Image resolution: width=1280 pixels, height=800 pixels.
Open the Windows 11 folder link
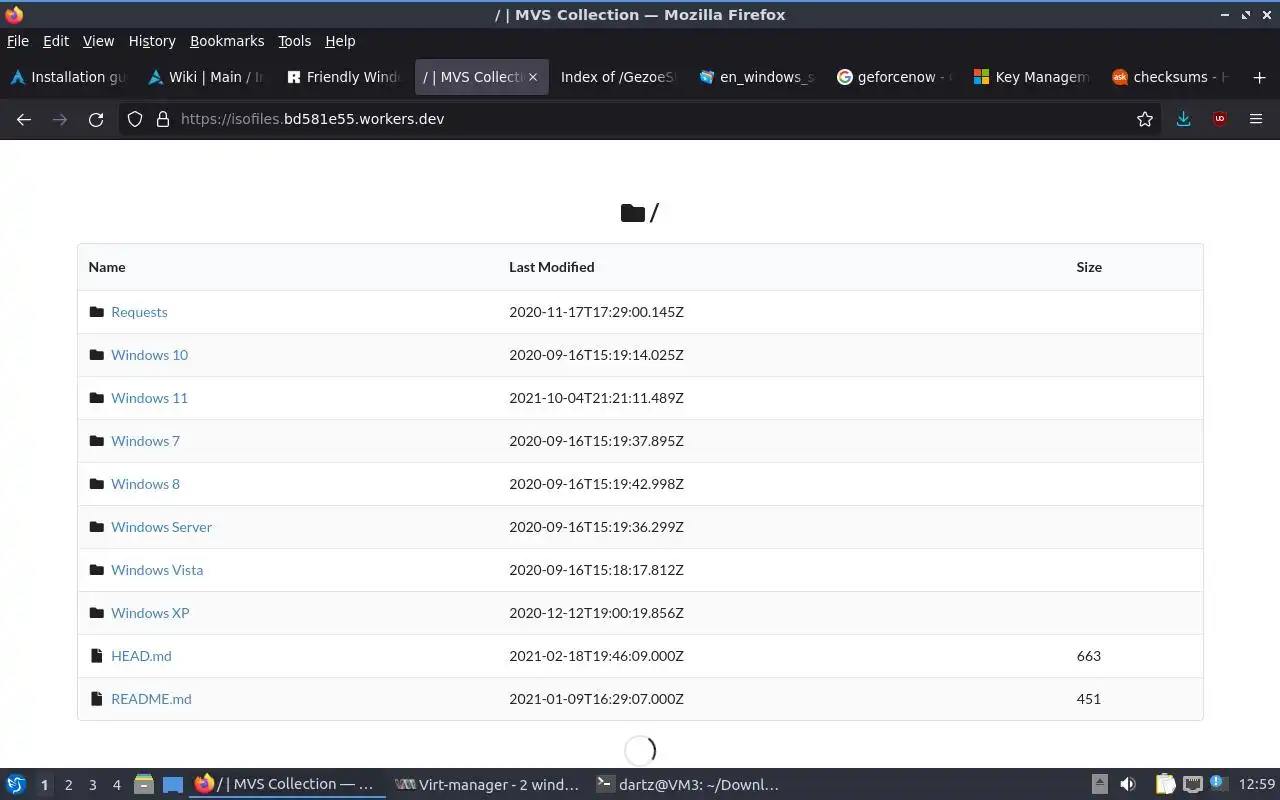point(149,398)
